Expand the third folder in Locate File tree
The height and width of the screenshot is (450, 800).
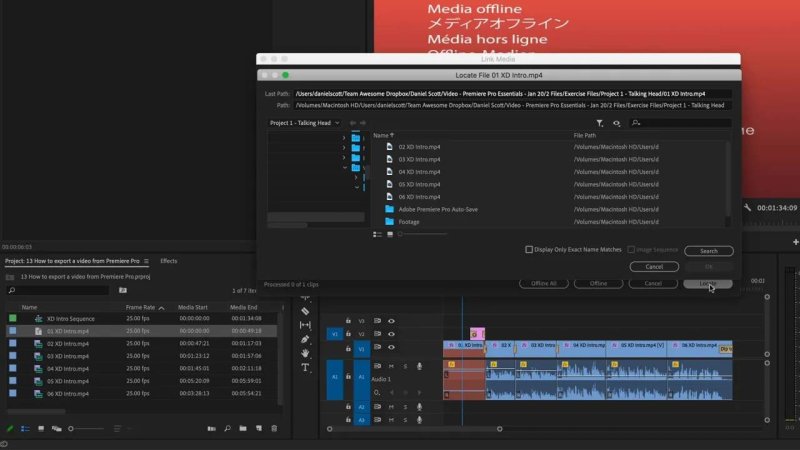click(344, 158)
